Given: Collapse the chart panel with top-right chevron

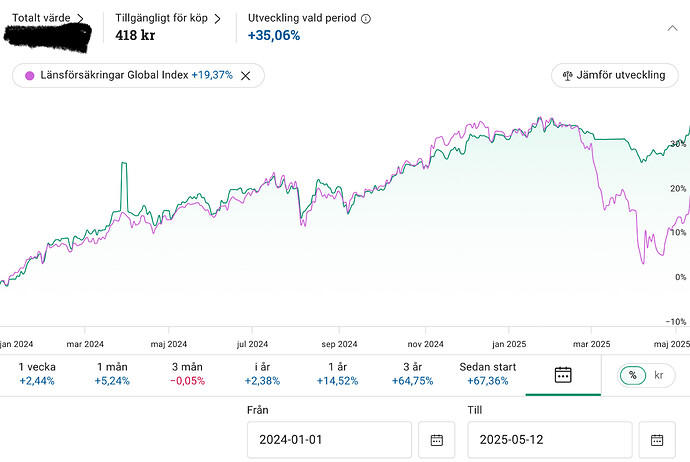Looking at the screenshot, I should point(674,29).
